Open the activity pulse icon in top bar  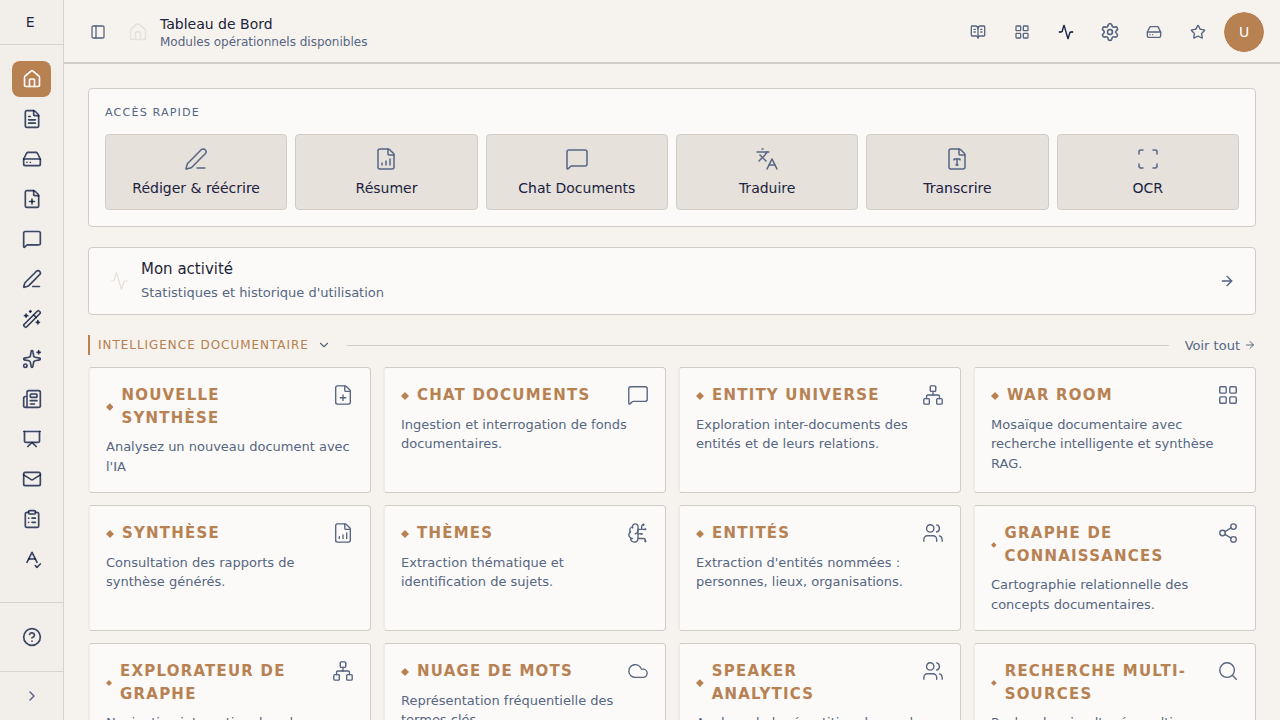click(x=1065, y=31)
